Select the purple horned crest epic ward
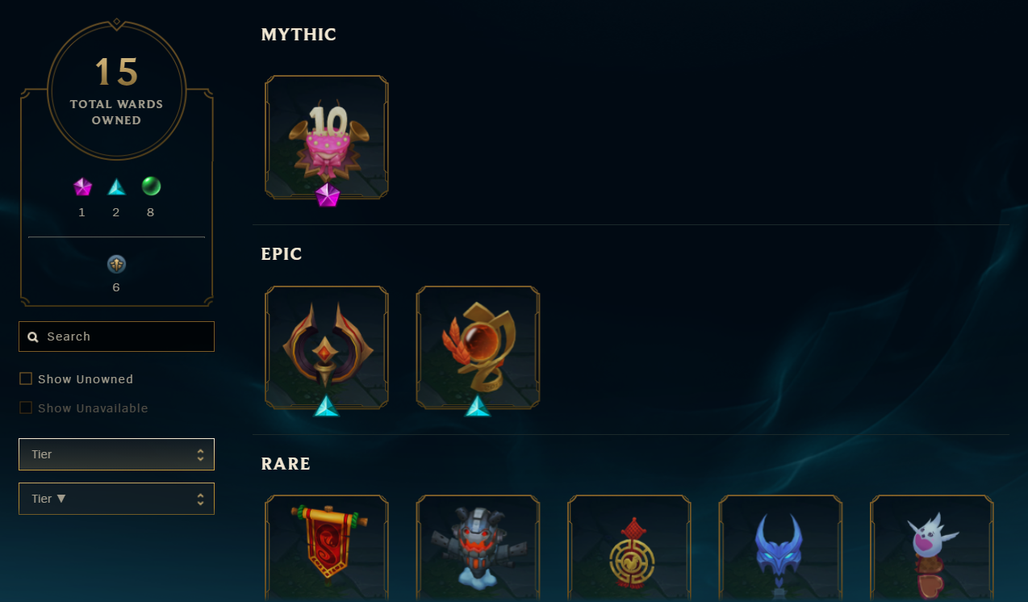The width and height of the screenshot is (1028, 602). click(326, 347)
